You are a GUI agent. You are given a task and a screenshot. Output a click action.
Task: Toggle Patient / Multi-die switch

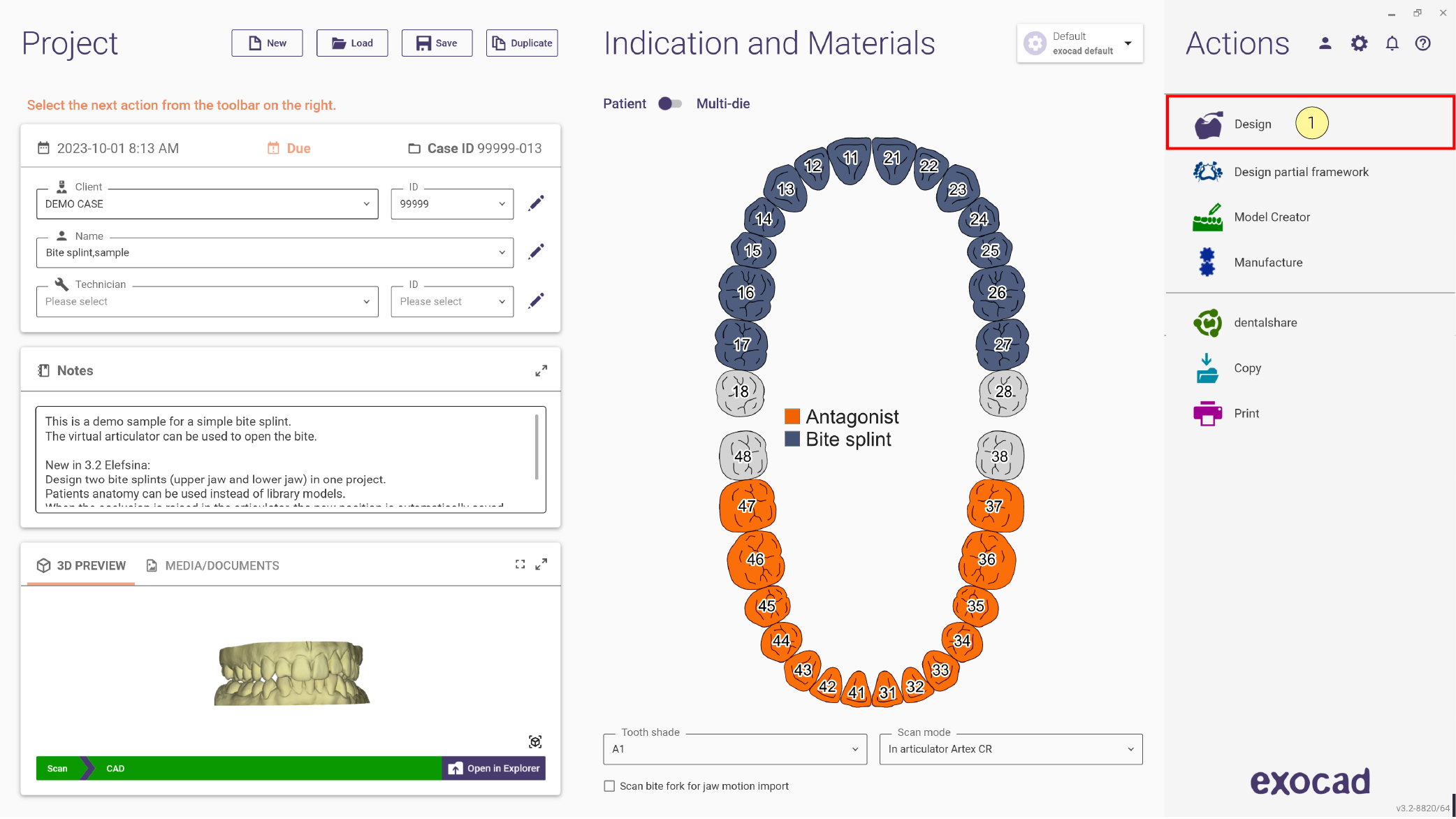tap(669, 103)
